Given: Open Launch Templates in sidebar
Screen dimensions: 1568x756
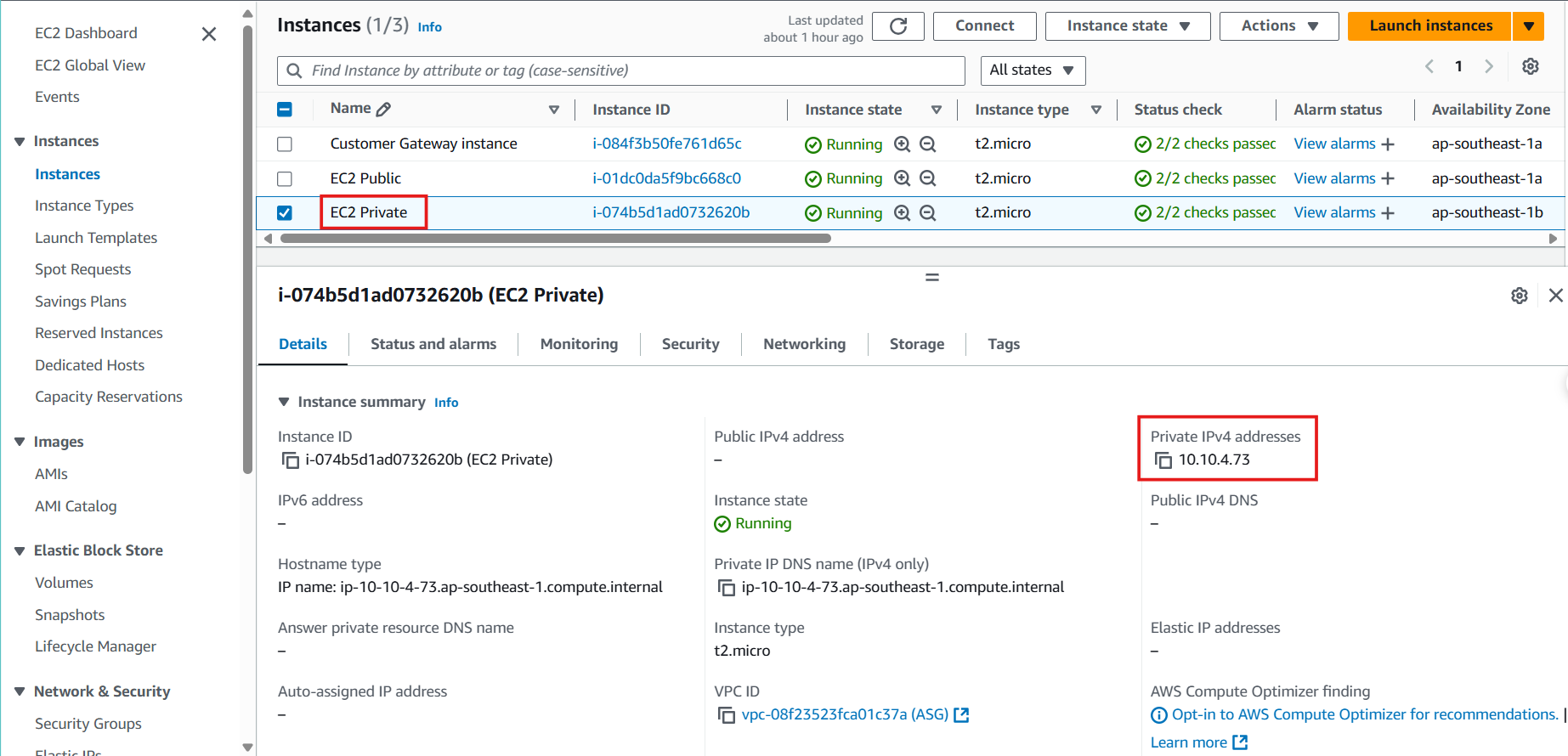Looking at the screenshot, I should [x=96, y=238].
